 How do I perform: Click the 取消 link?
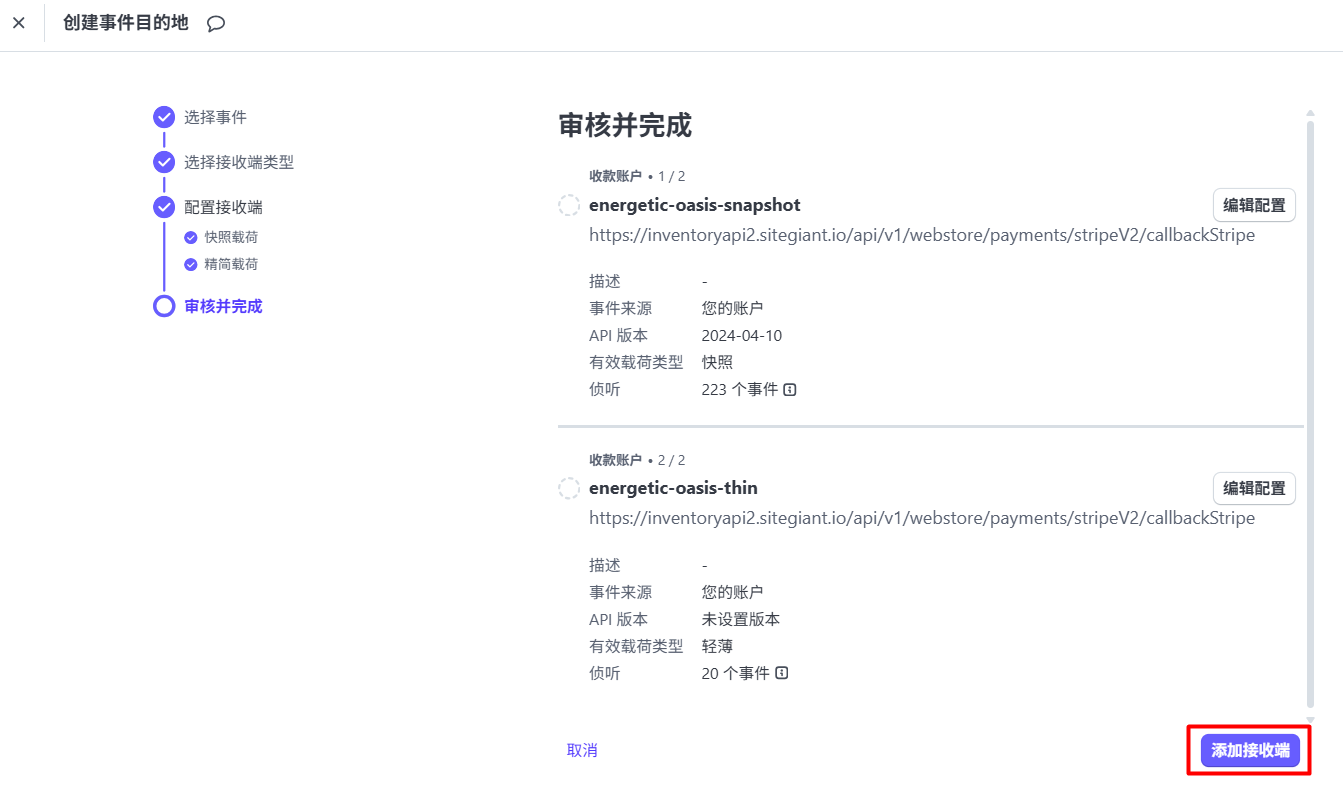click(582, 750)
